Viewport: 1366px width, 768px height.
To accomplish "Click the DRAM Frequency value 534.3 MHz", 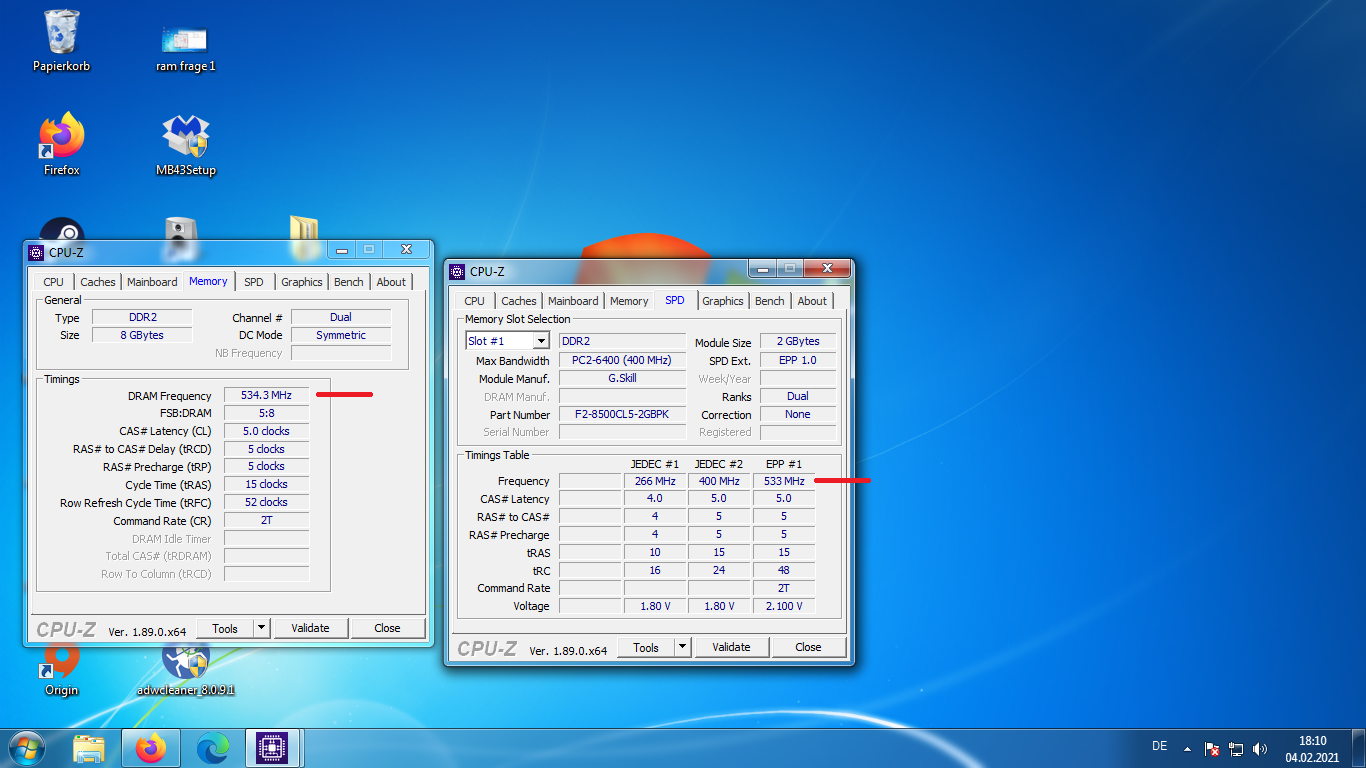I will click(x=266, y=396).
